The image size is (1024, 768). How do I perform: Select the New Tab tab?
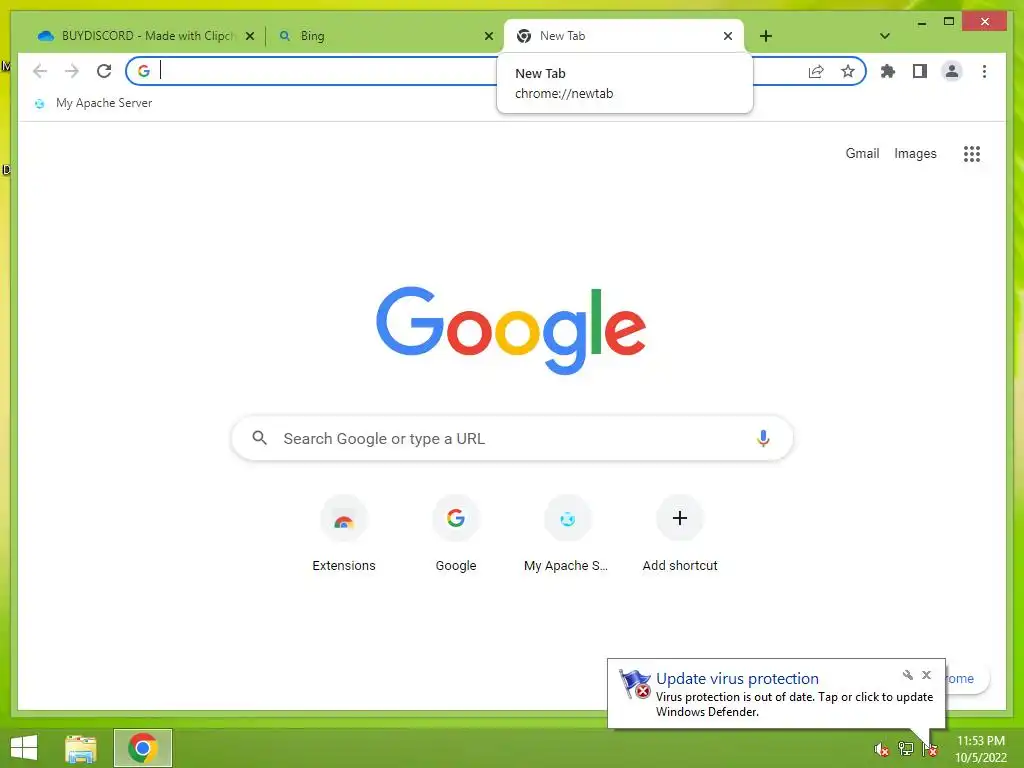pyautogui.click(x=624, y=36)
